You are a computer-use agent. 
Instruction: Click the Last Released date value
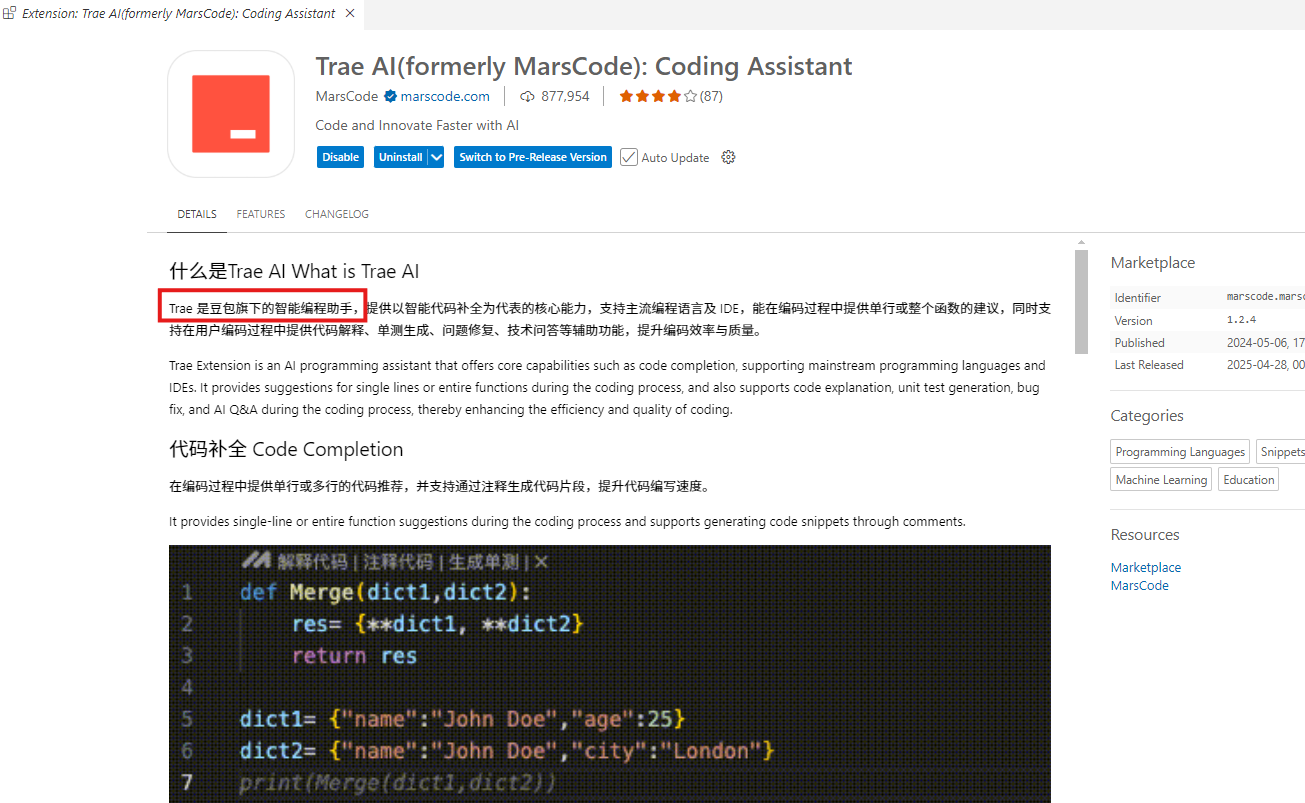1265,365
